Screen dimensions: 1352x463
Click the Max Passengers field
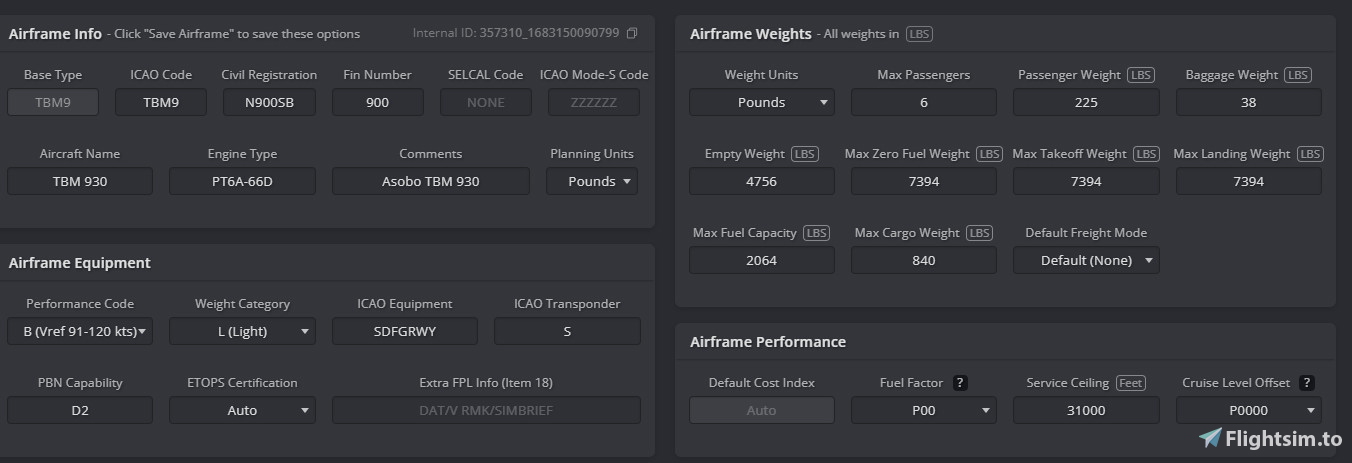(x=924, y=102)
